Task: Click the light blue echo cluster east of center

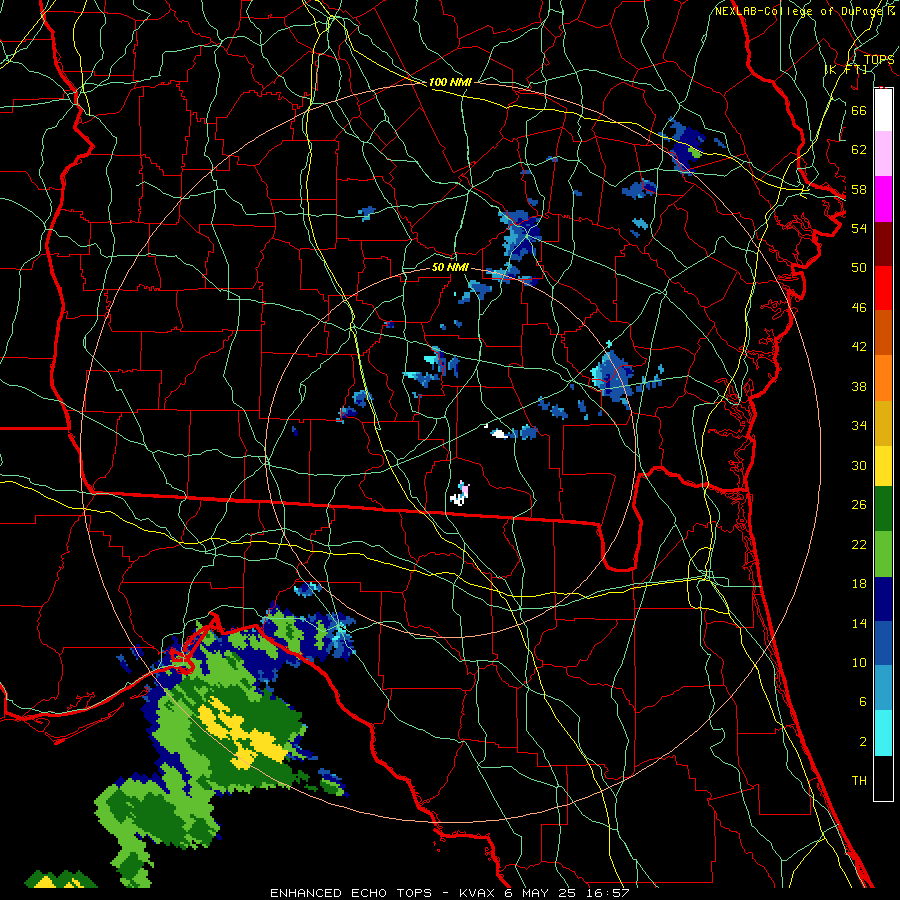Action: [x=613, y=375]
